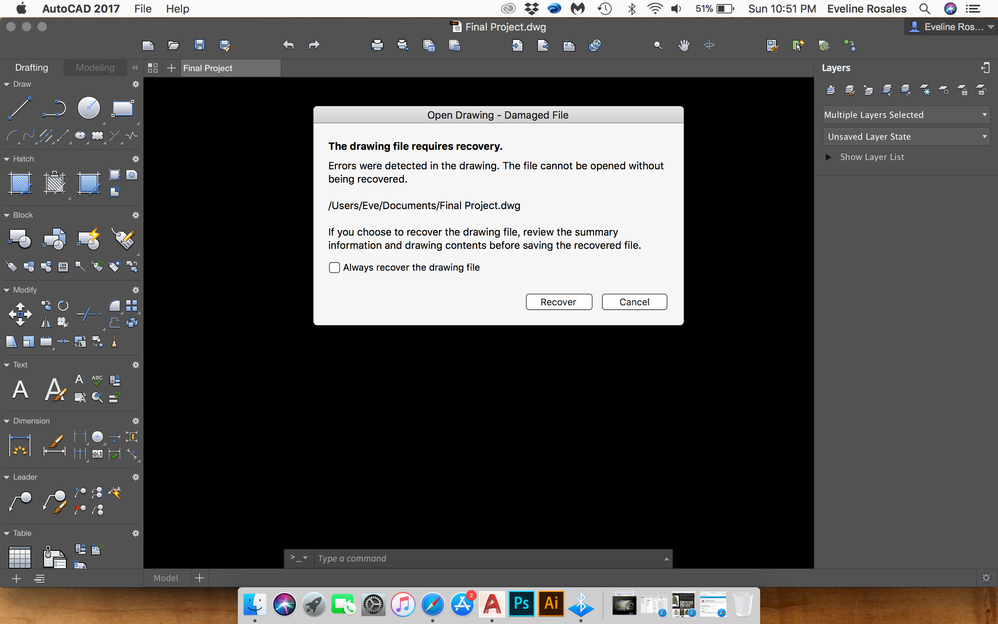This screenshot has width=998, height=624.
Task: Open the Help menu
Action: point(178,9)
